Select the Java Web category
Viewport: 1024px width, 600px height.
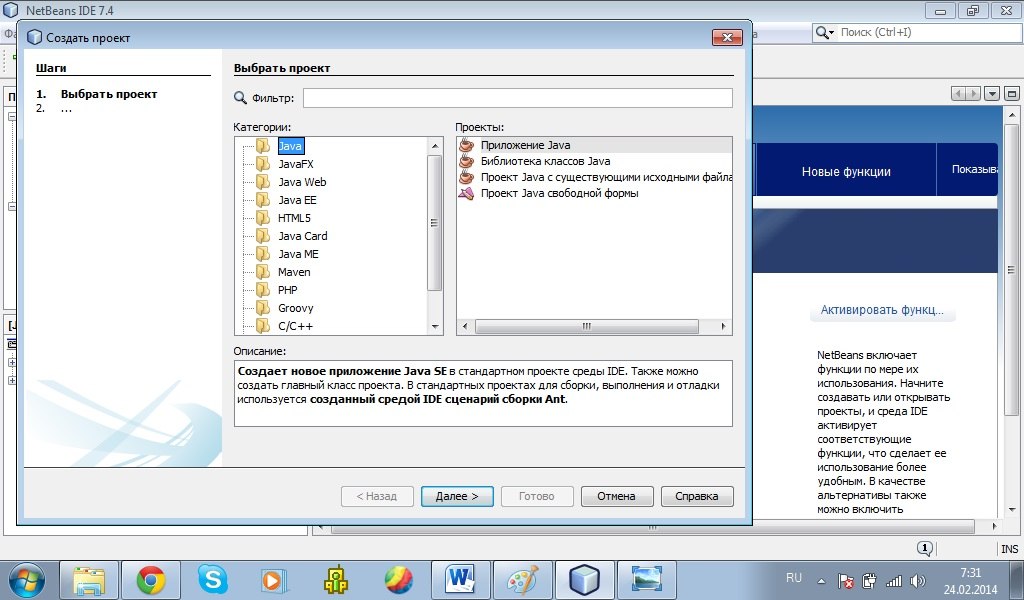302,182
